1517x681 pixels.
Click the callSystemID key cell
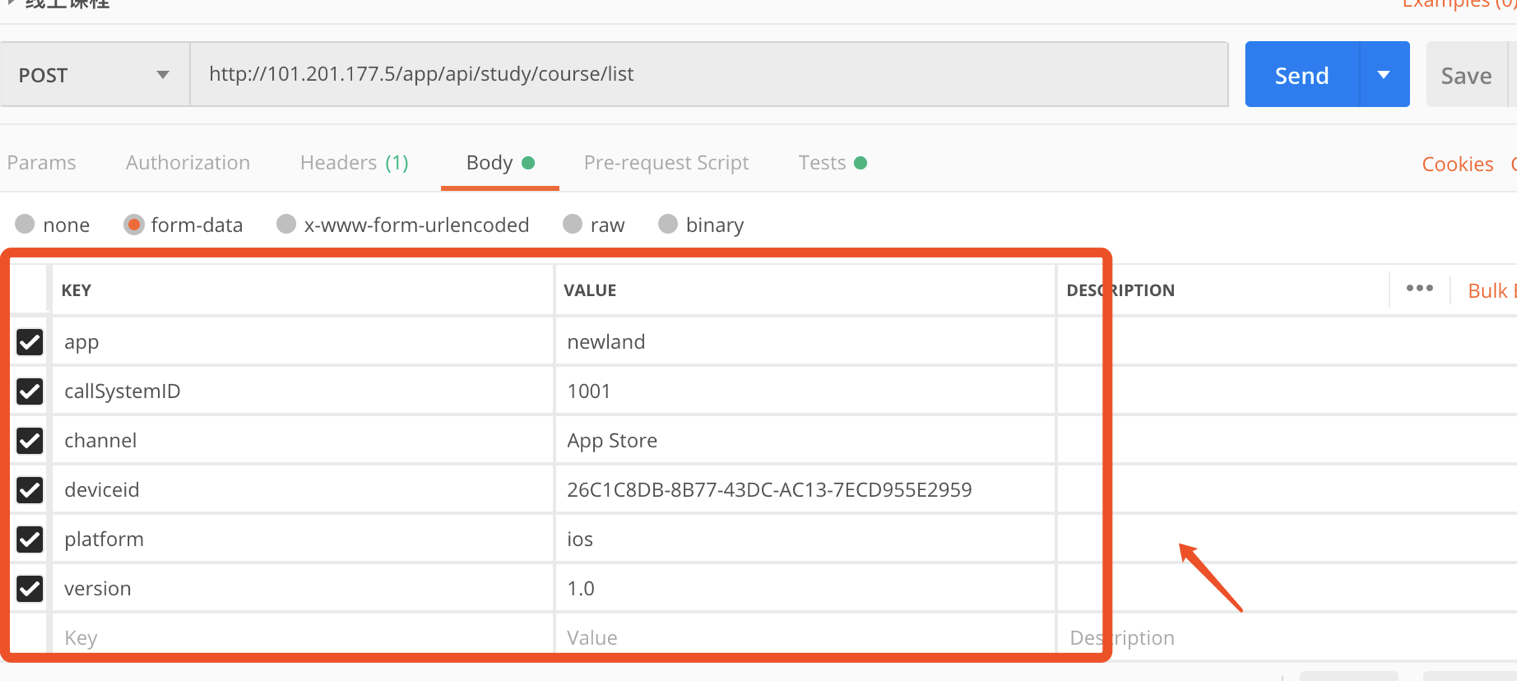click(303, 391)
